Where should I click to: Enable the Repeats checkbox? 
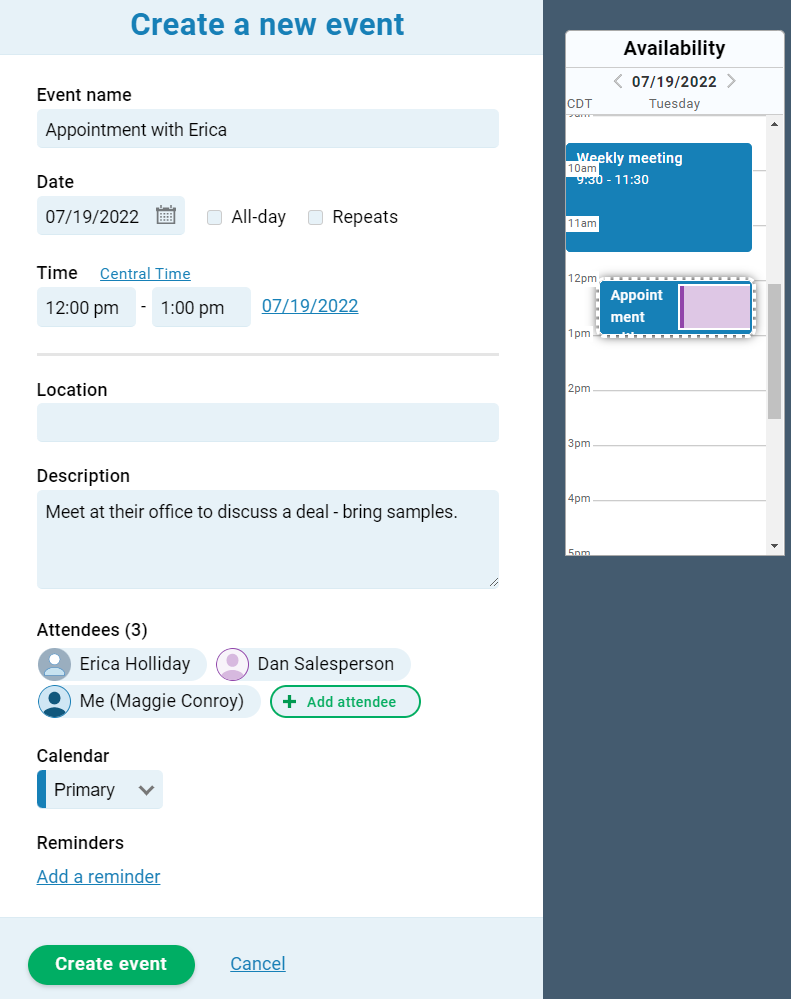[315, 217]
